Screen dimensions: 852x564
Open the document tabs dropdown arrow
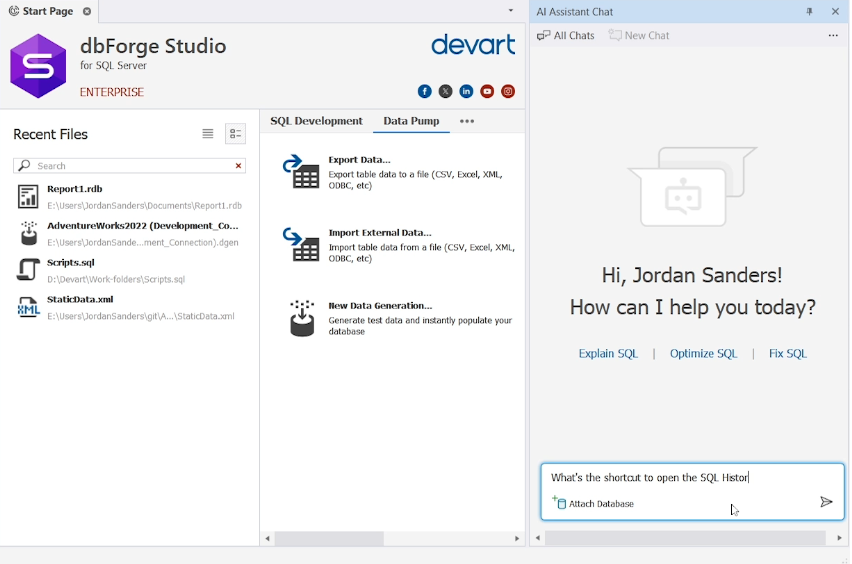511,10
